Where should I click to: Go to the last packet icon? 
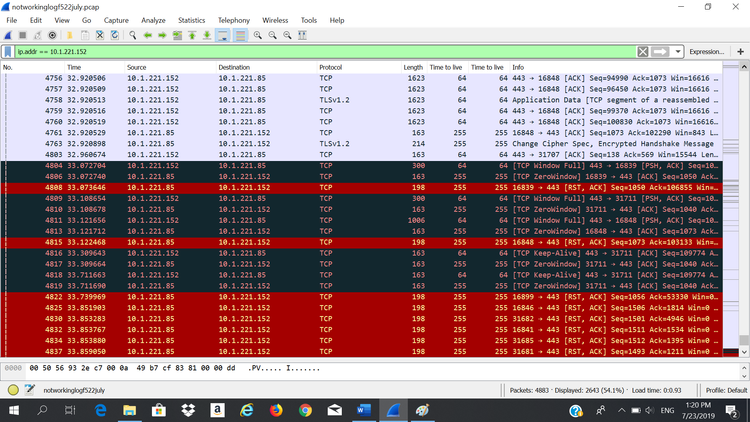point(208,35)
